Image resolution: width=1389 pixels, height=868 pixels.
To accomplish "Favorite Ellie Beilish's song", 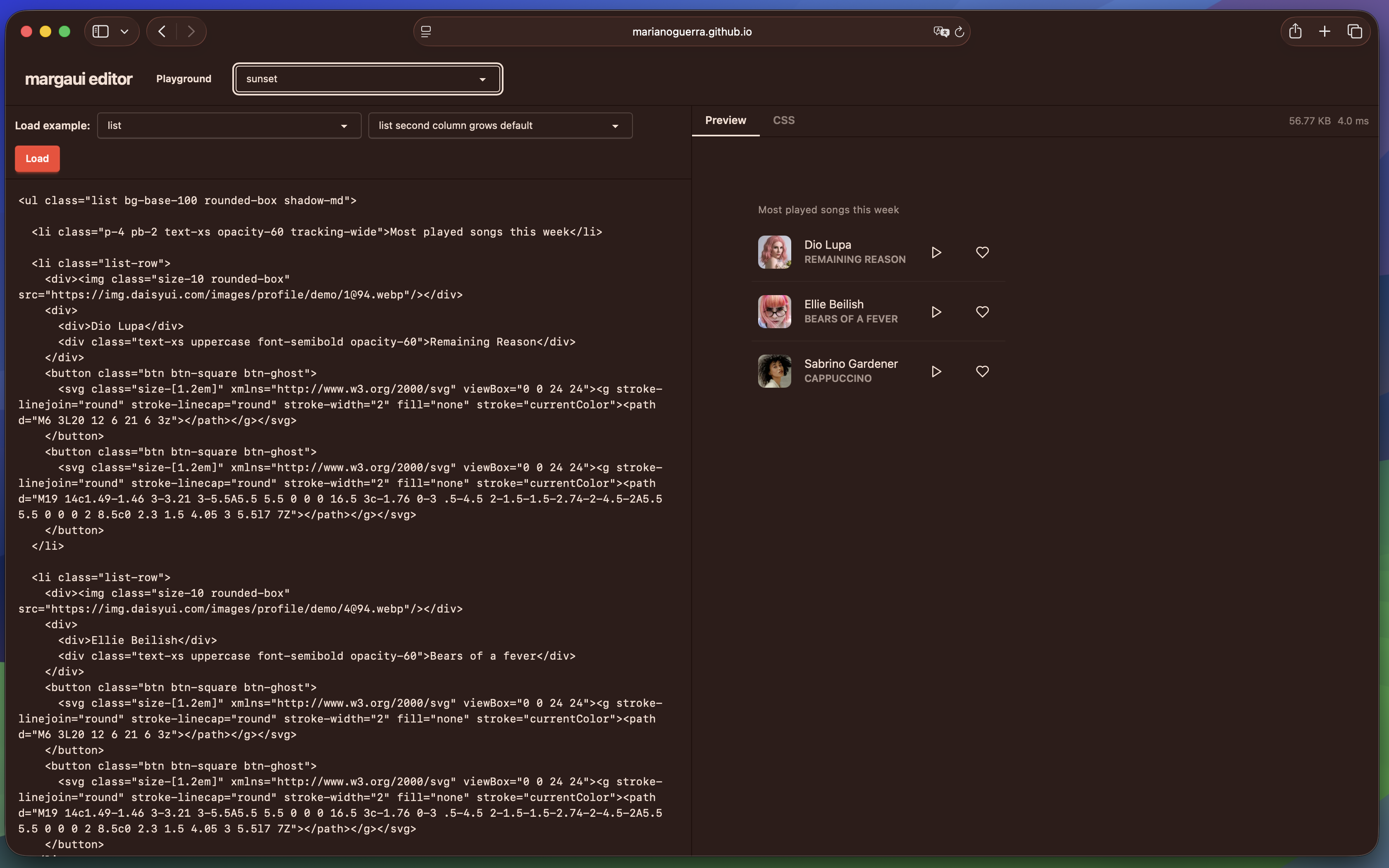I will point(982,312).
